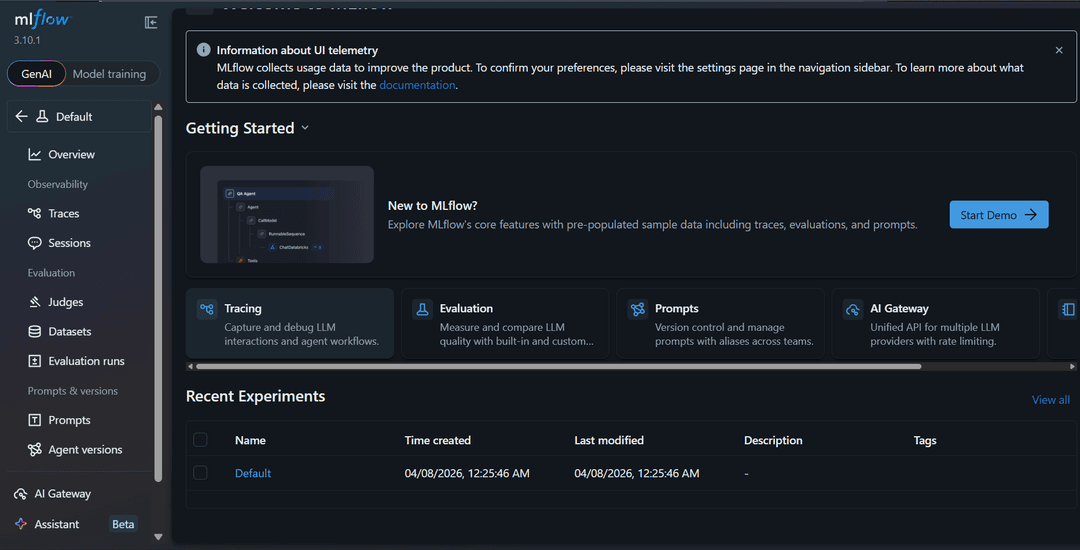Click the Judges gavel icon
Screen dimensions: 1080x550
[x=34, y=302]
